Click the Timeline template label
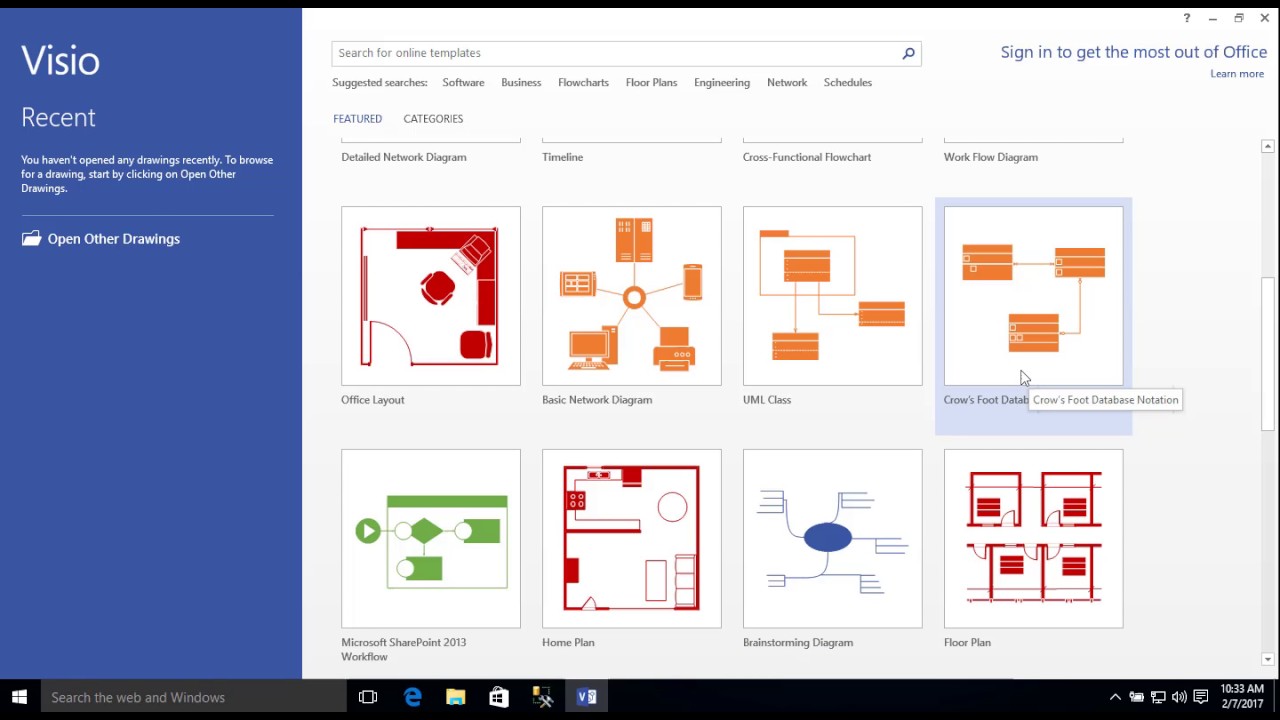 coord(562,157)
